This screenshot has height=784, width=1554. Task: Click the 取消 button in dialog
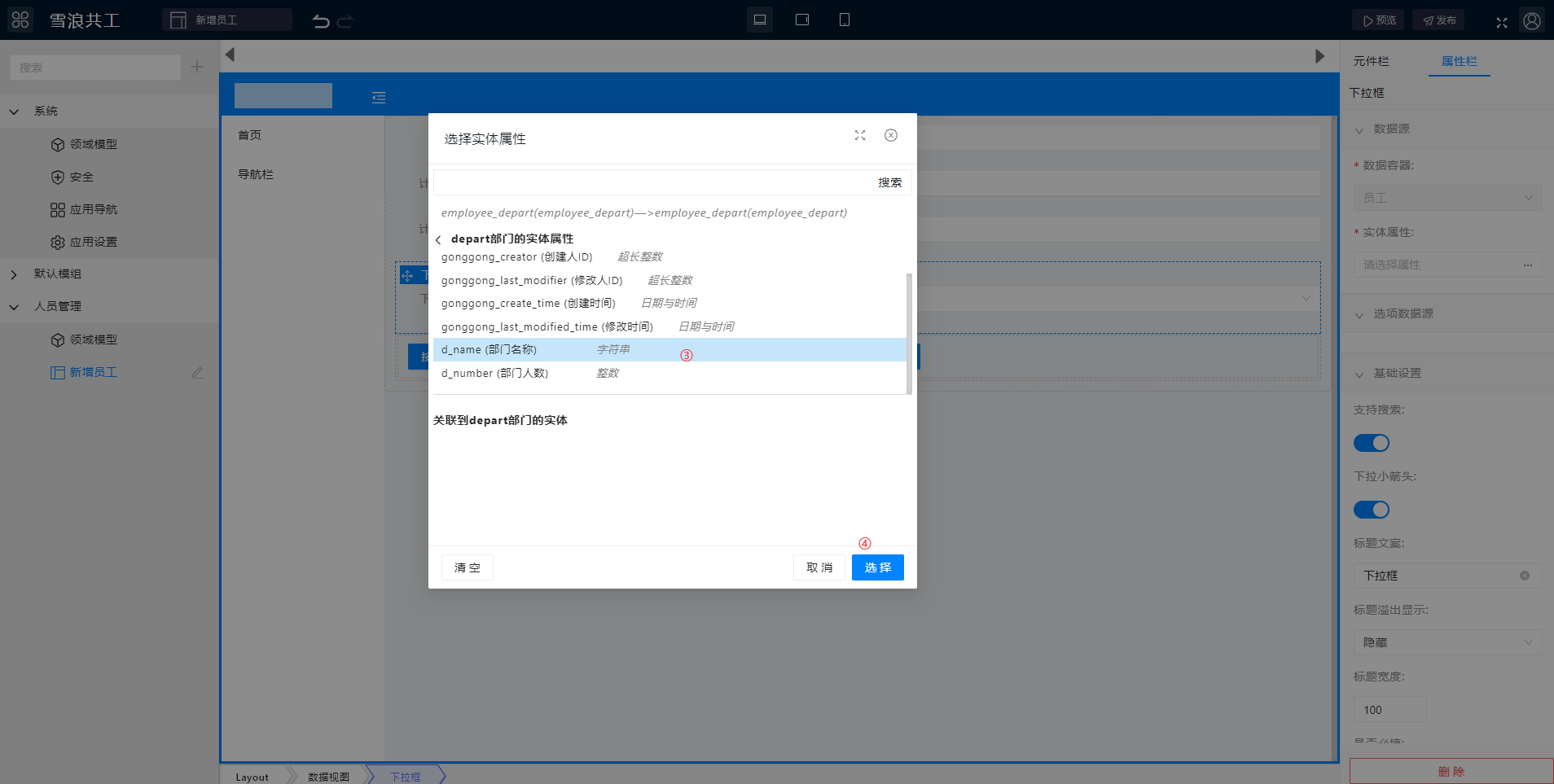(819, 567)
